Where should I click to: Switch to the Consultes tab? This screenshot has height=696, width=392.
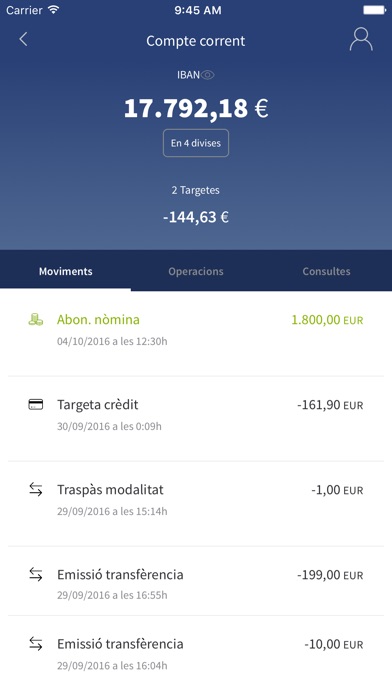point(326,271)
